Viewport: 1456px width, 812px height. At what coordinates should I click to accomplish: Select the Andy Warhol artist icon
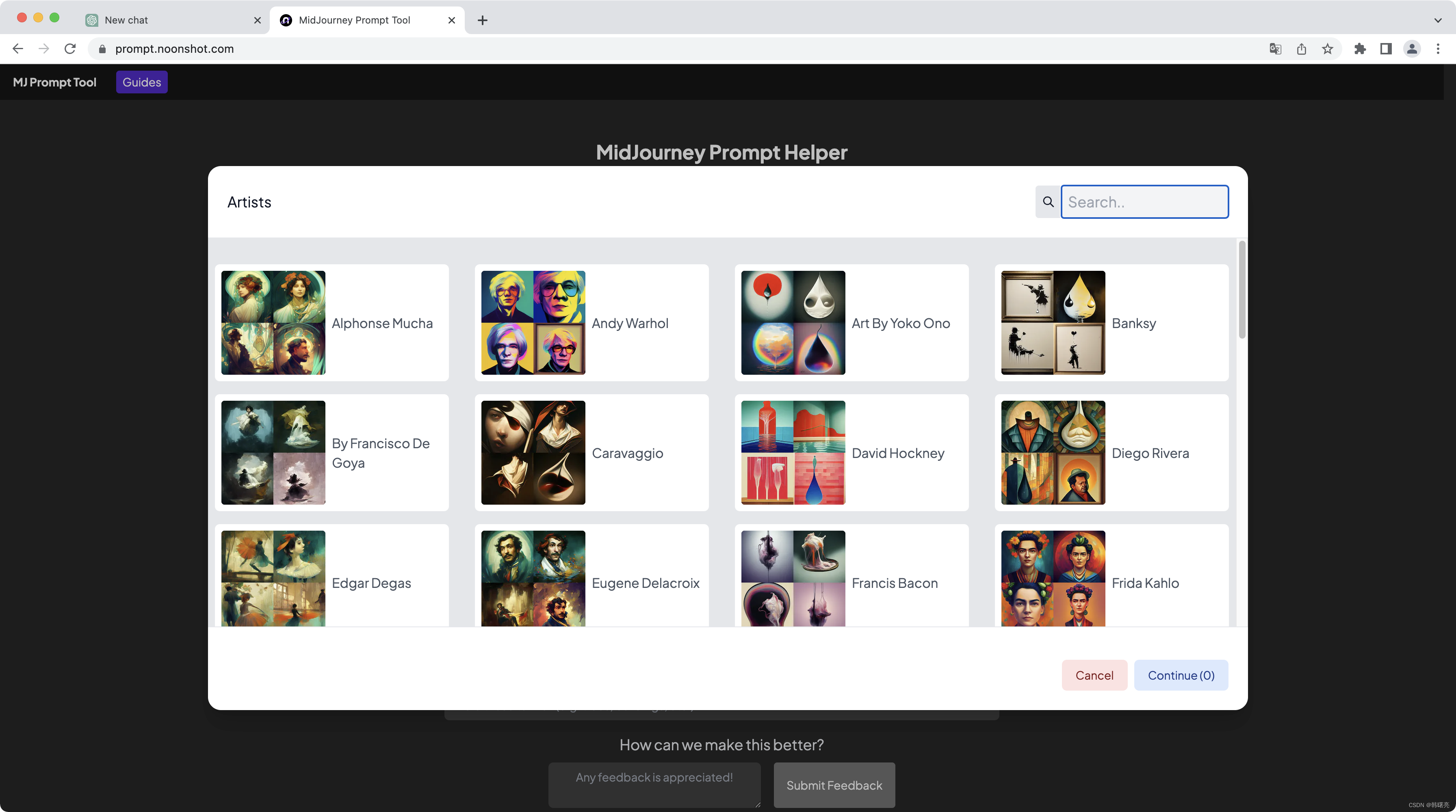(x=533, y=322)
